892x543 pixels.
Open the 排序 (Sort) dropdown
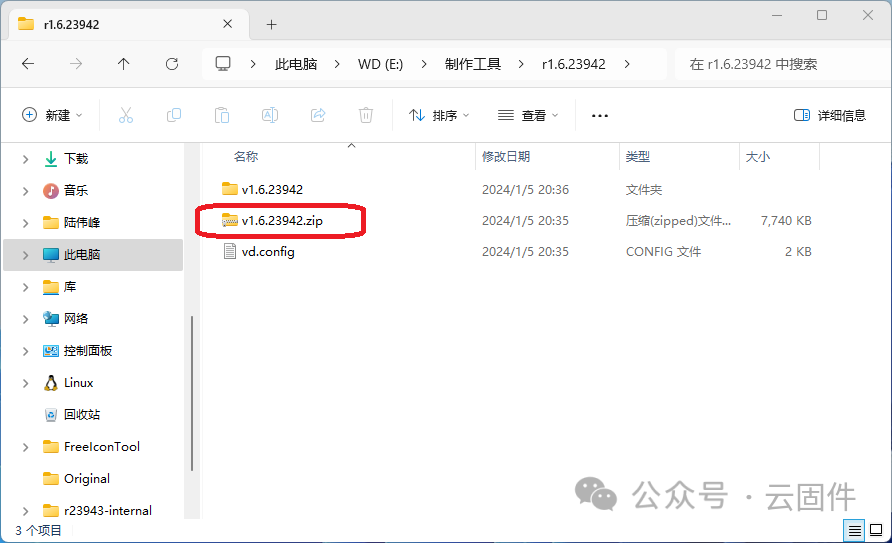(x=439, y=115)
